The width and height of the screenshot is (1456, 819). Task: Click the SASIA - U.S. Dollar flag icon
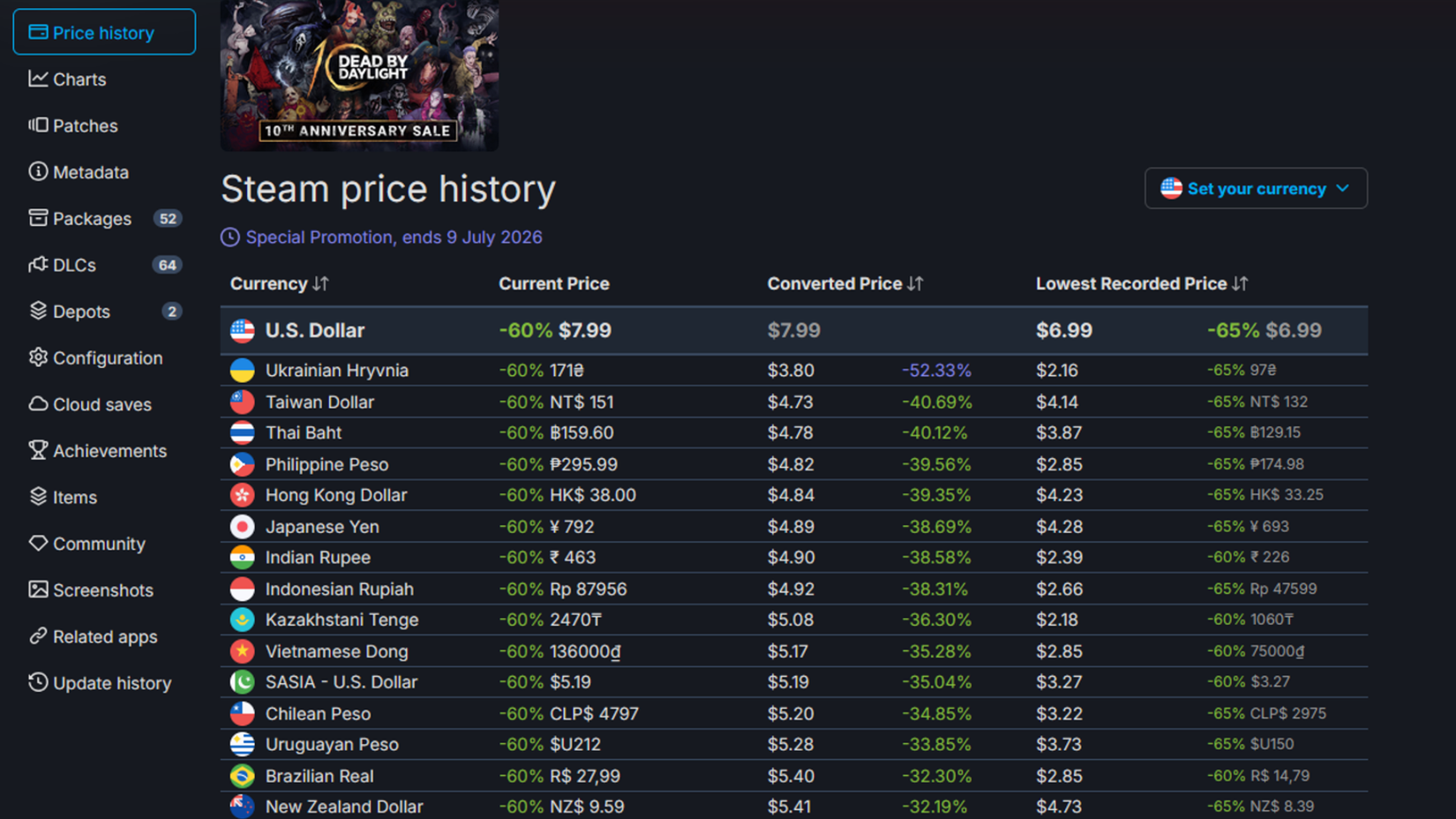pos(243,682)
